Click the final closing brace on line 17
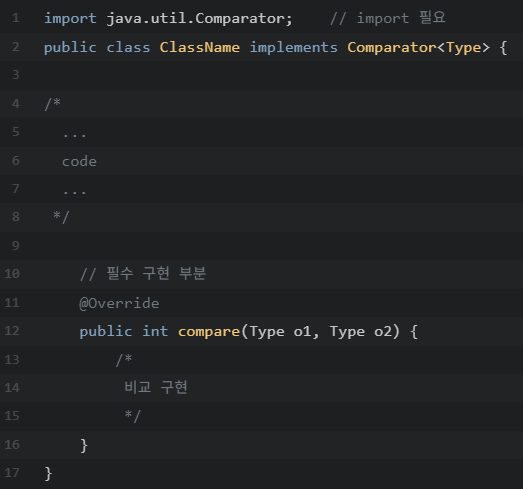The height and width of the screenshot is (489, 523). tap(48, 474)
